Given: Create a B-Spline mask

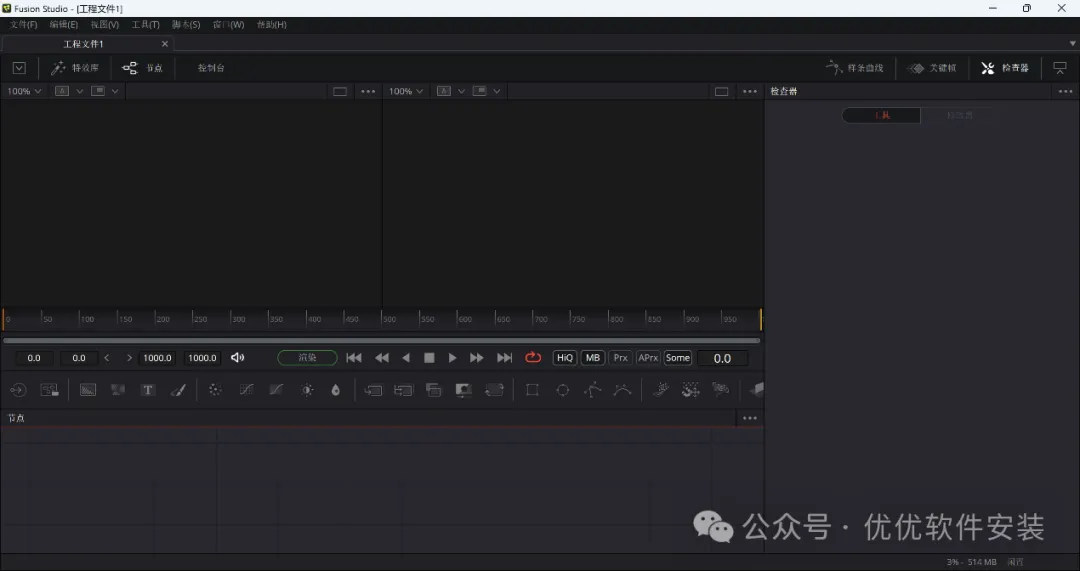Looking at the screenshot, I should [623, 390].
